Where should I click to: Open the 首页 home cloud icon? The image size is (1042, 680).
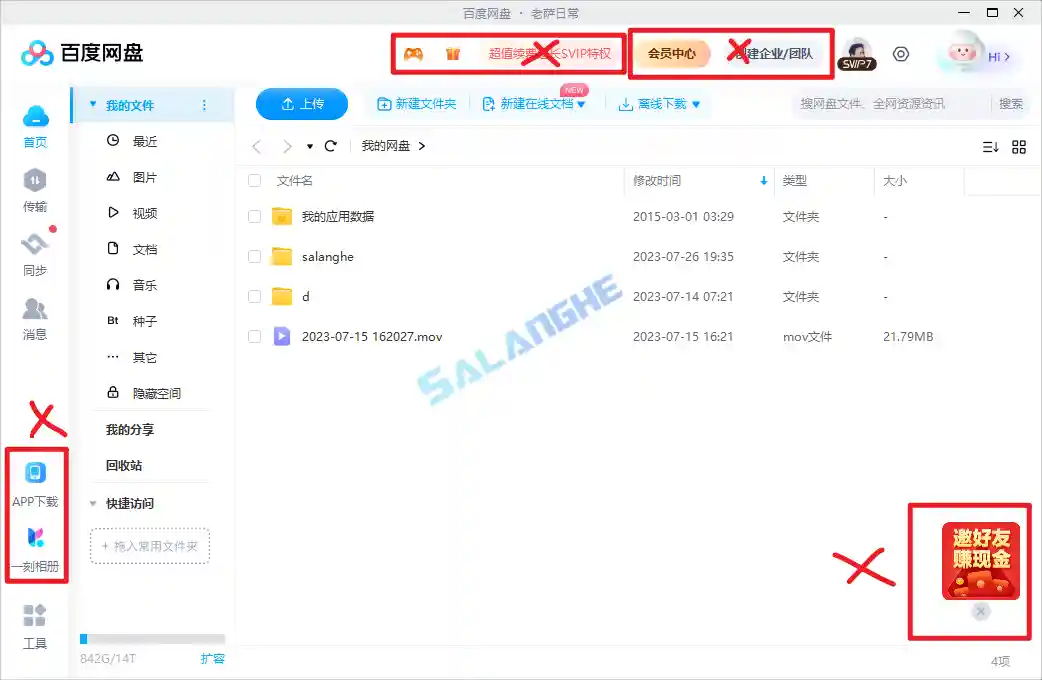(35, 126)
